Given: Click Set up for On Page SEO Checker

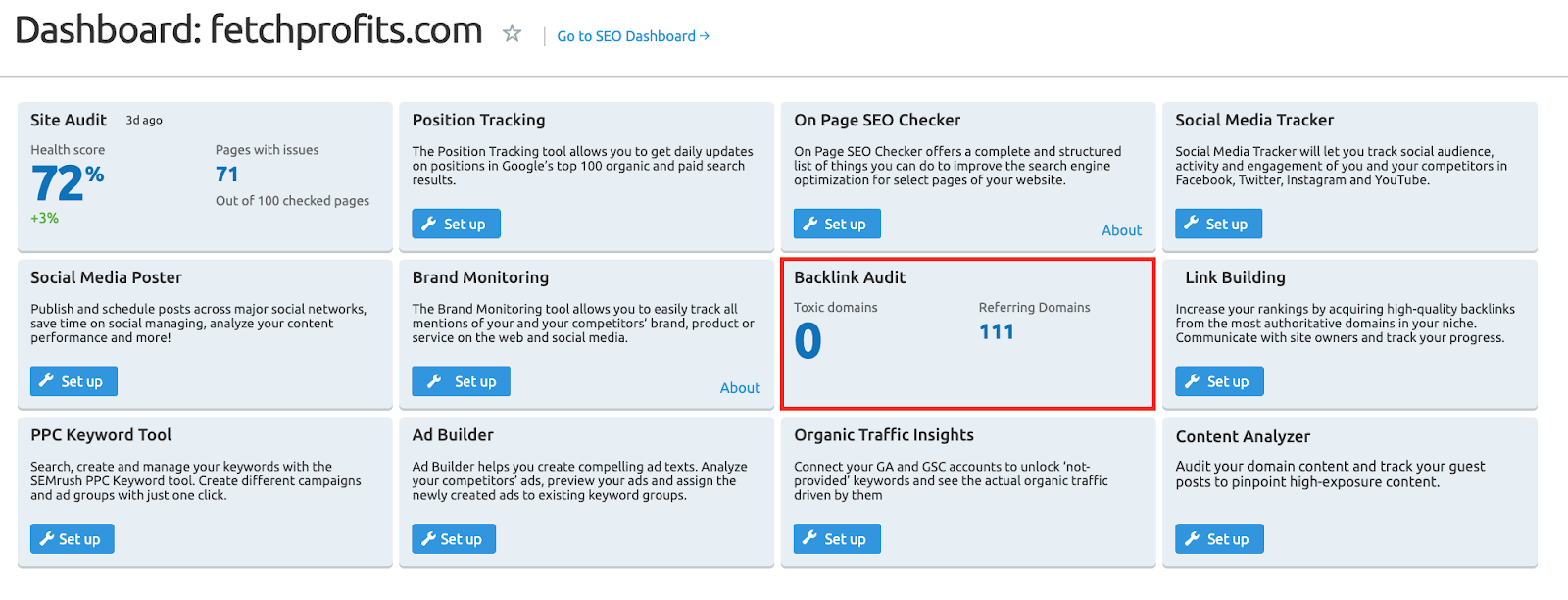Looking at the screenshot, I should click(x=837, y=224).
